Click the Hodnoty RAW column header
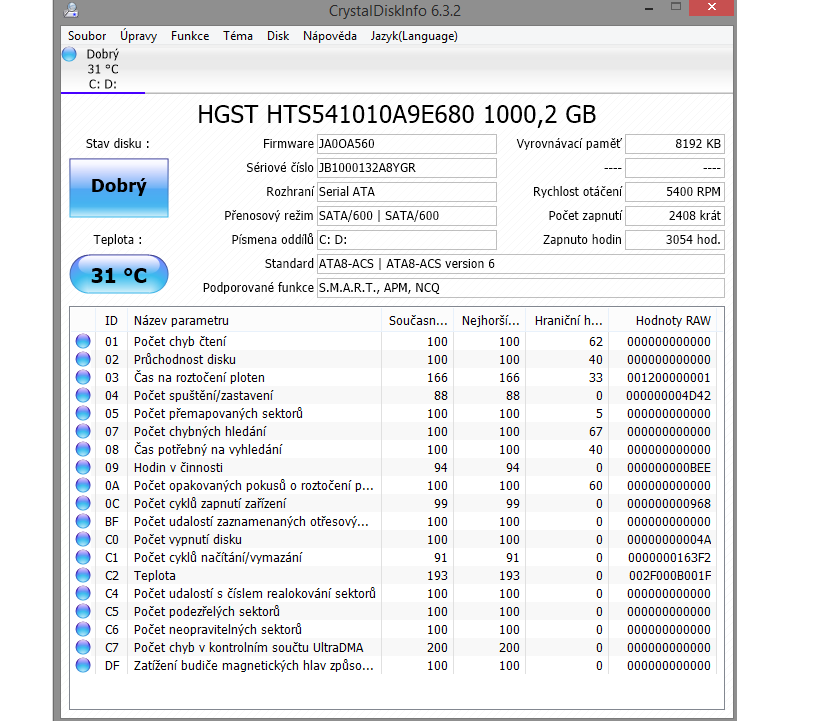Image resolution: width=819 pixels, height=723 pixels. pos(663,320)
